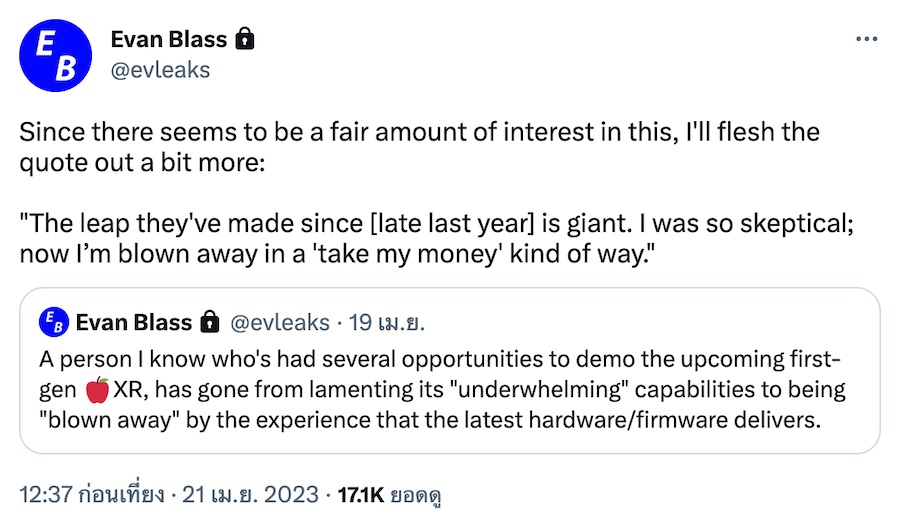Click the @evleaks handle under the main name
The image size is (900, 526).
click(x=159, y=70)
